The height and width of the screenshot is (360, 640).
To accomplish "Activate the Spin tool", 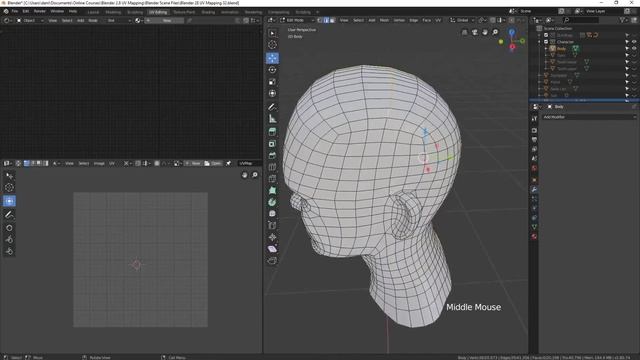I will click(x=272, y=202).
